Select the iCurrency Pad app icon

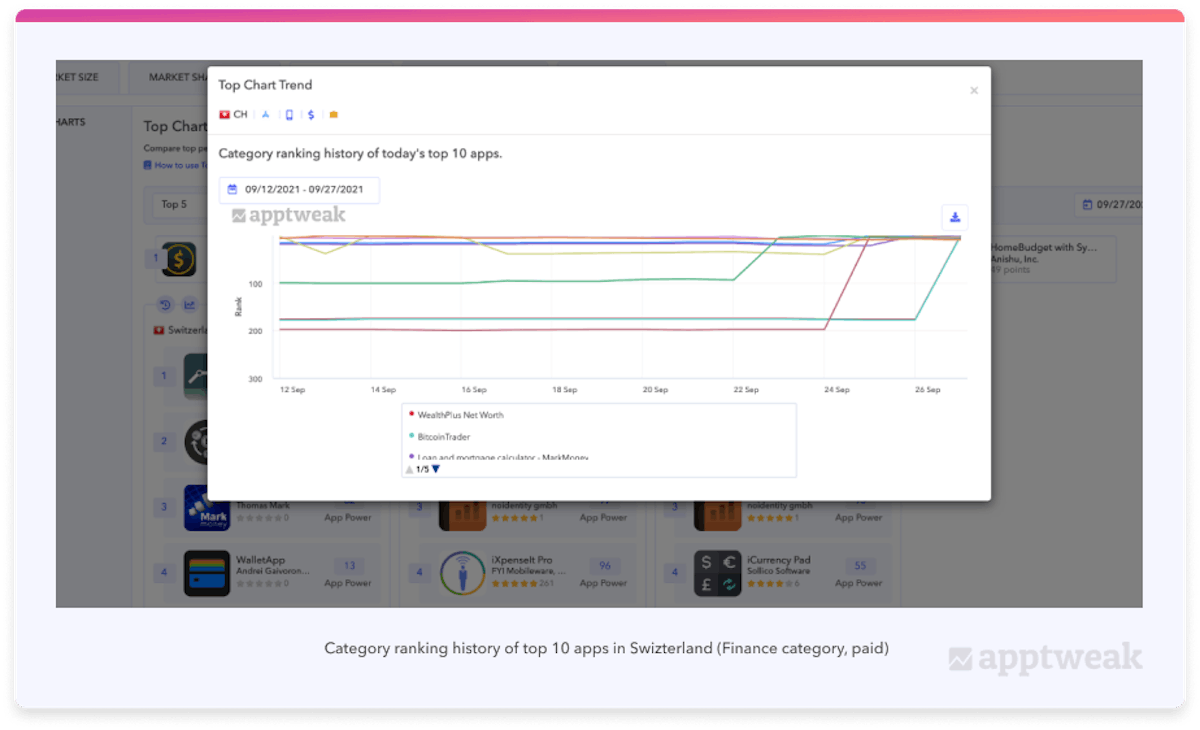tap(719, 573)
